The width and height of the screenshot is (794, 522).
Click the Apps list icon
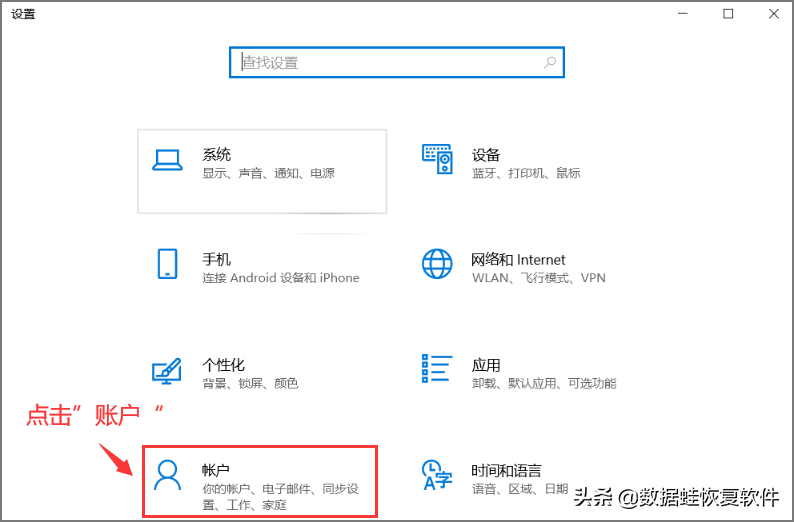click(437, 369)
